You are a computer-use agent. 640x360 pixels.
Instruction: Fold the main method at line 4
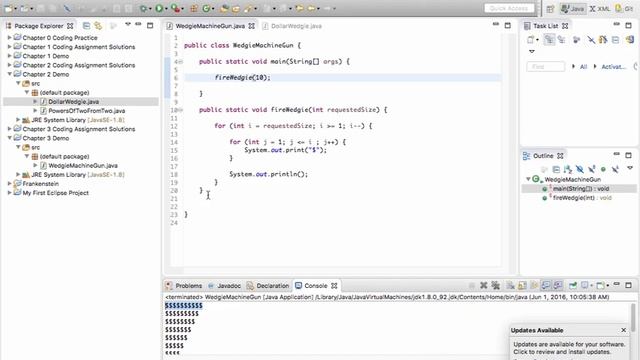pos(181,62)
